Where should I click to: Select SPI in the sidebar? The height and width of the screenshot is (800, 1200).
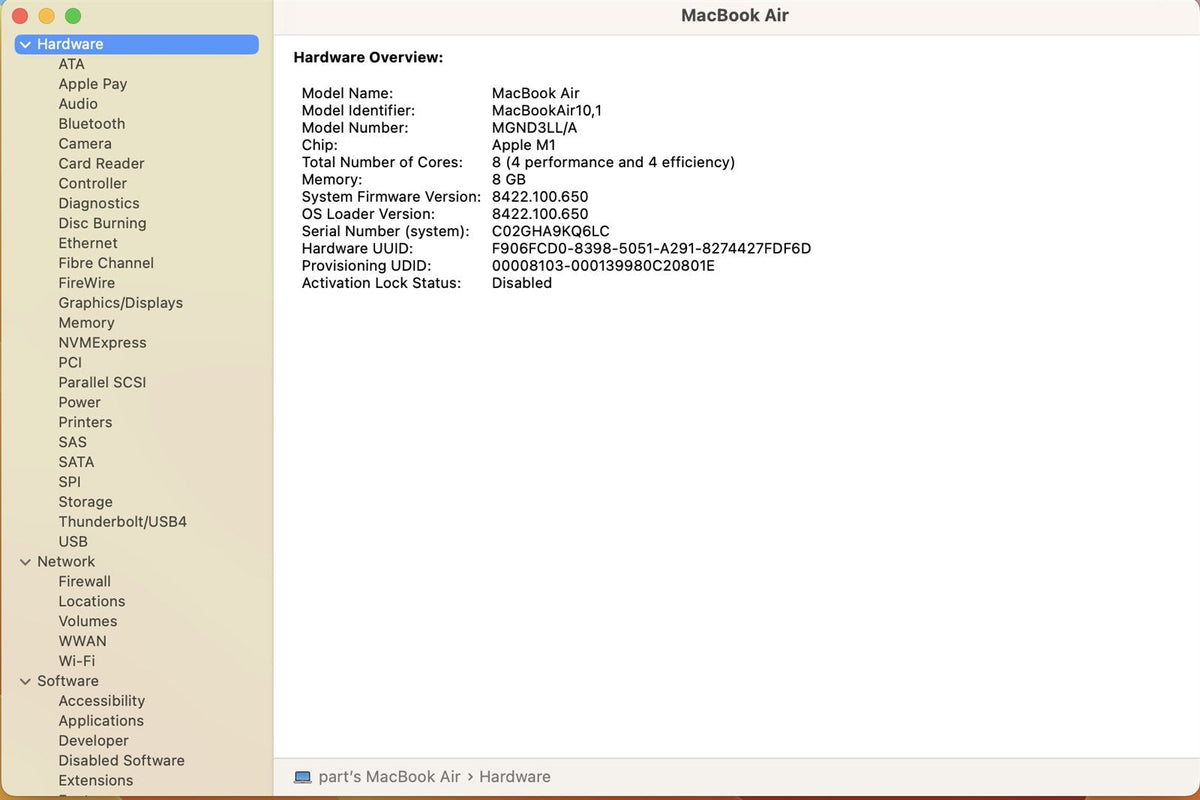[70, 482]
